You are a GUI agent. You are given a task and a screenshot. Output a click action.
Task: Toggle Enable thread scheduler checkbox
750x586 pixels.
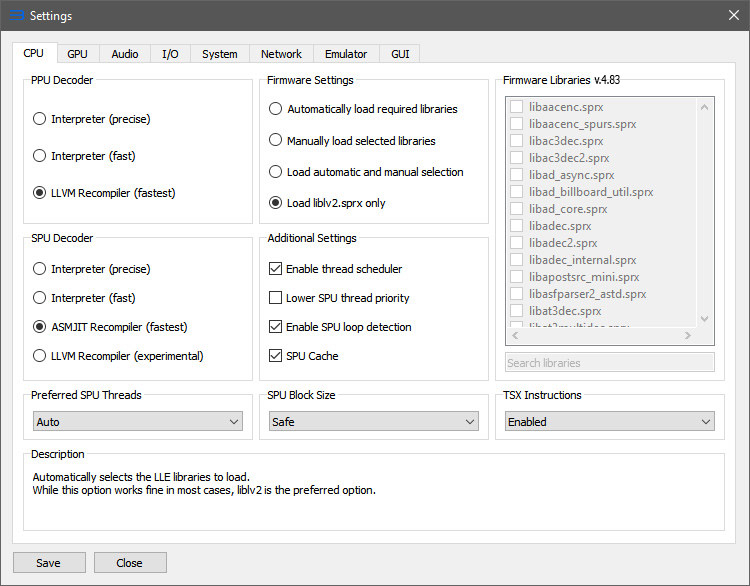pyautogui.click(x=336, y=269)
